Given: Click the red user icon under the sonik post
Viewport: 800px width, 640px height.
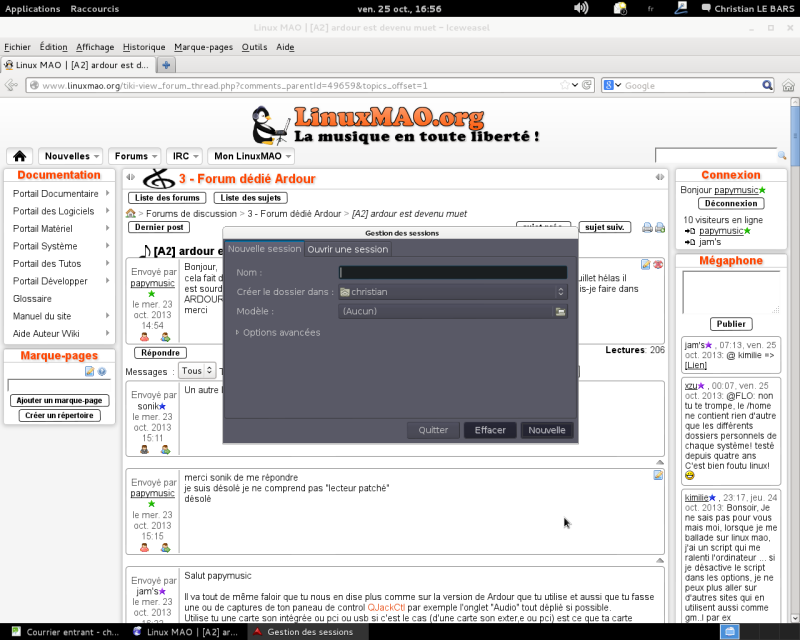Looking at the screenshot, I should [145, 450].
